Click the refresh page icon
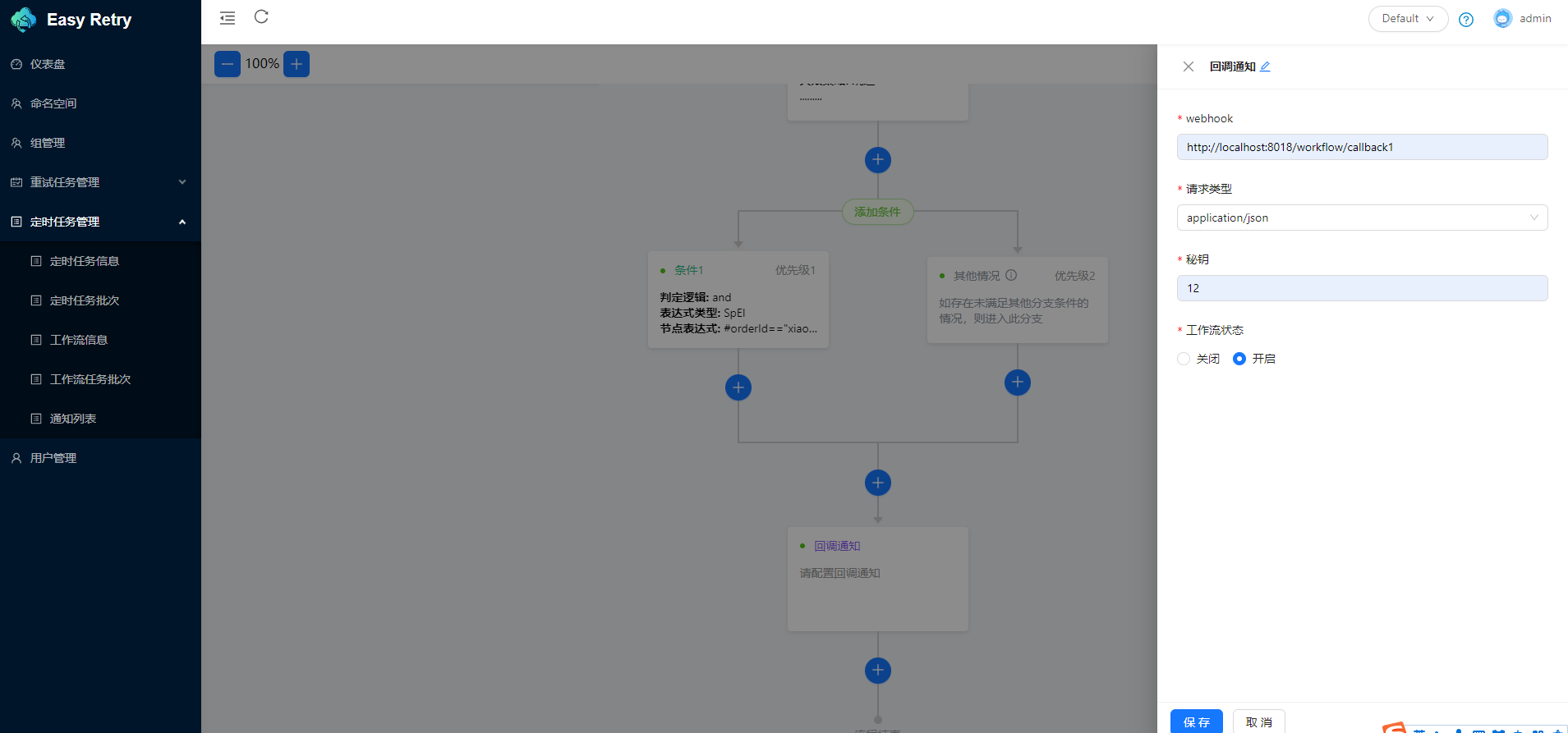The height and width of the screenshot is (733, 1568). pos(261,17)
